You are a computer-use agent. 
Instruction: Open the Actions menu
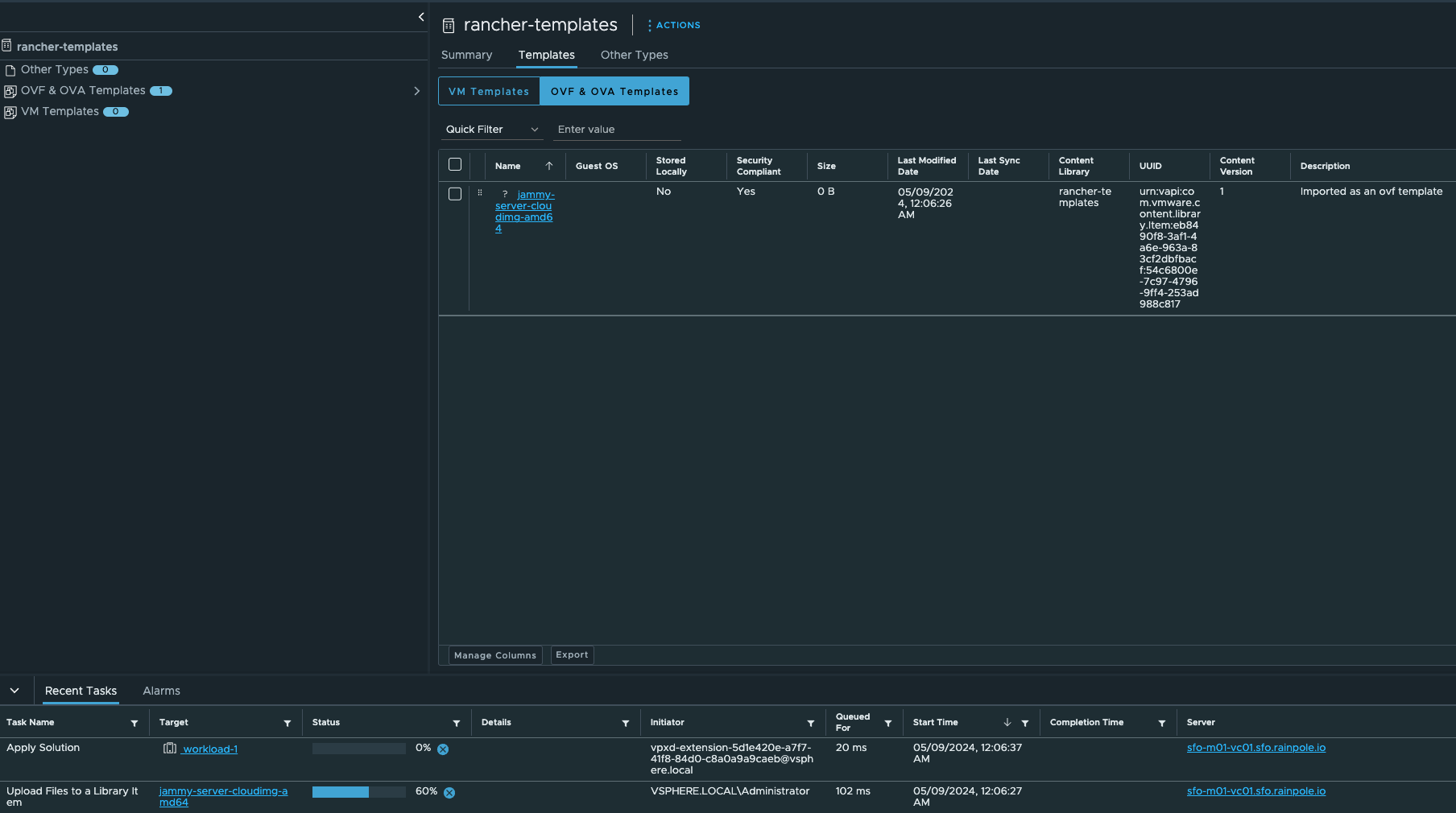pos(674,25)
